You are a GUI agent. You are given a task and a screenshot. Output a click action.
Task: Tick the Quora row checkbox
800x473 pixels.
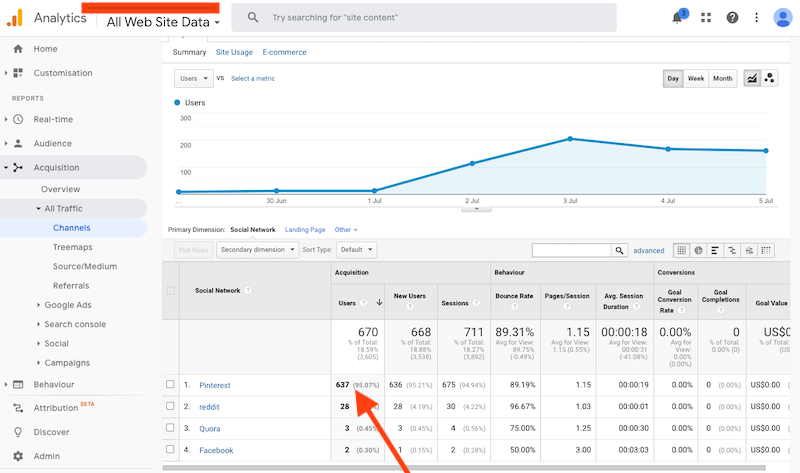[x=170, y=428]
